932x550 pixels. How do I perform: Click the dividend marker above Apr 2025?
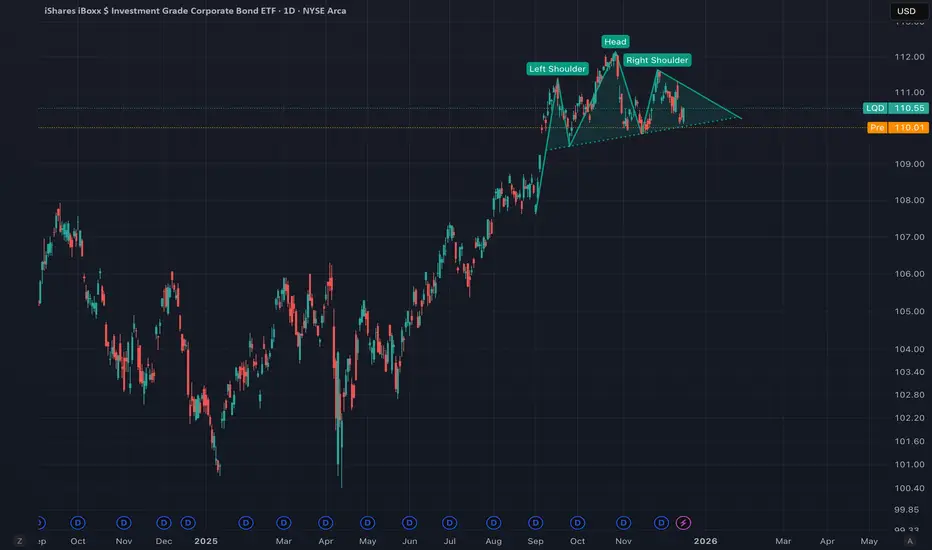pos(325,523)
